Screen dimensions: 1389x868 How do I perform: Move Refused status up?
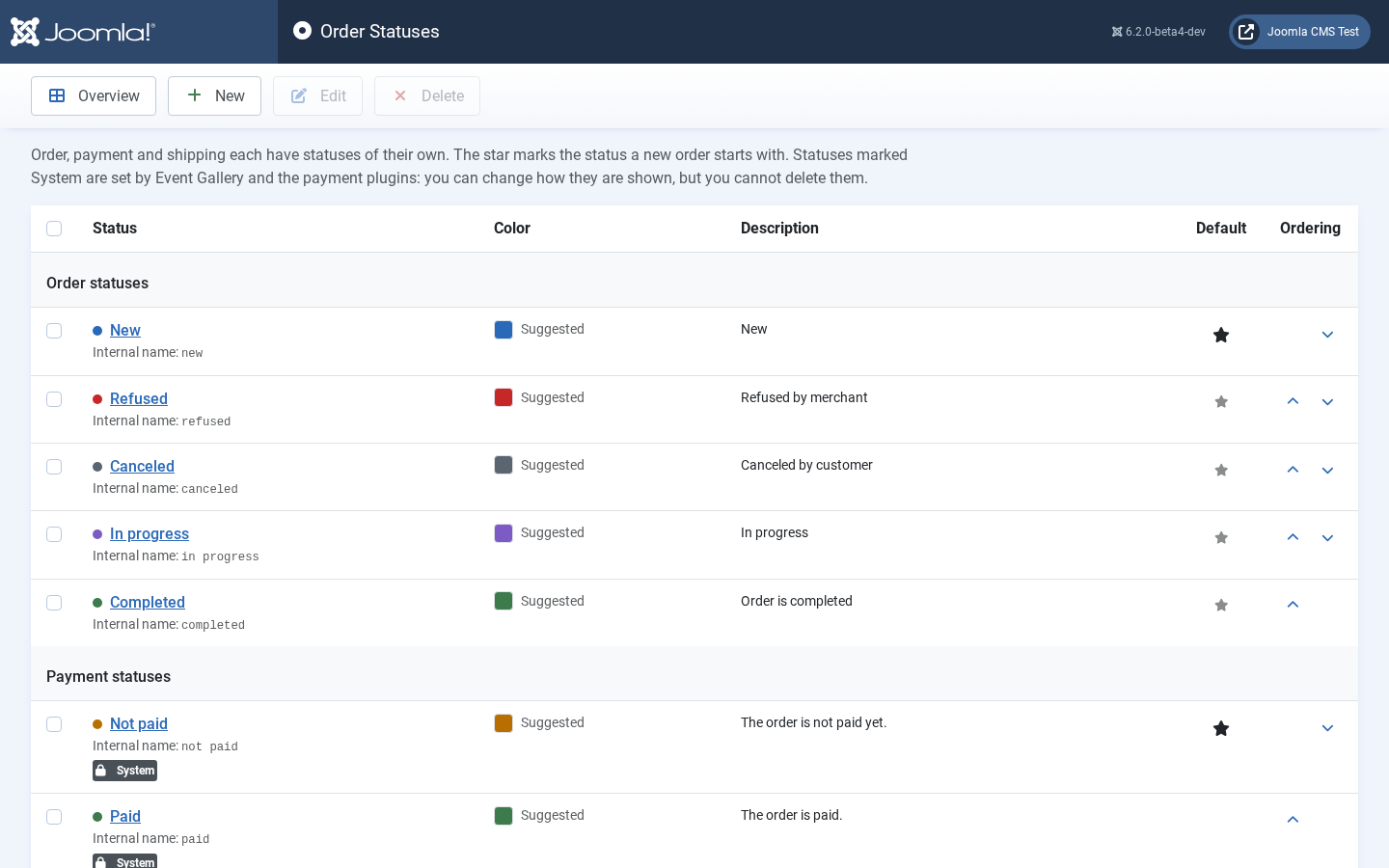pos(1293,401)
